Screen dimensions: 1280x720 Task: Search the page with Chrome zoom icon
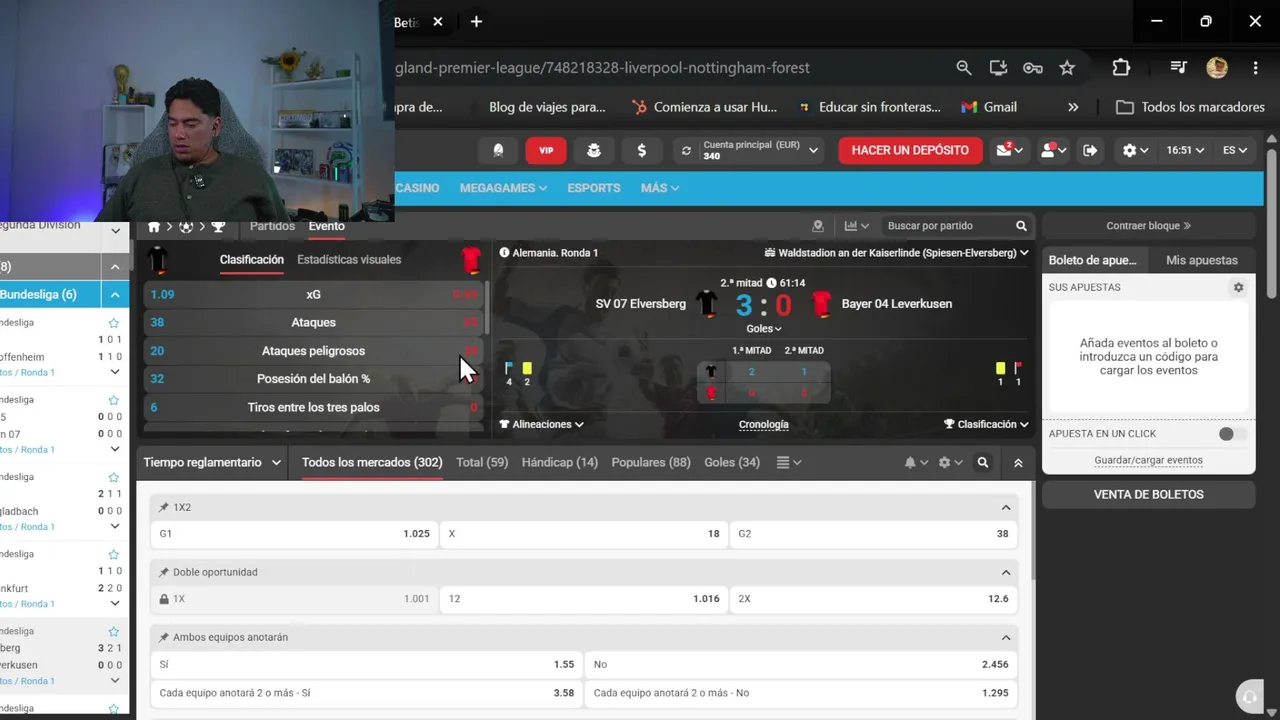[x=963, y=68]
